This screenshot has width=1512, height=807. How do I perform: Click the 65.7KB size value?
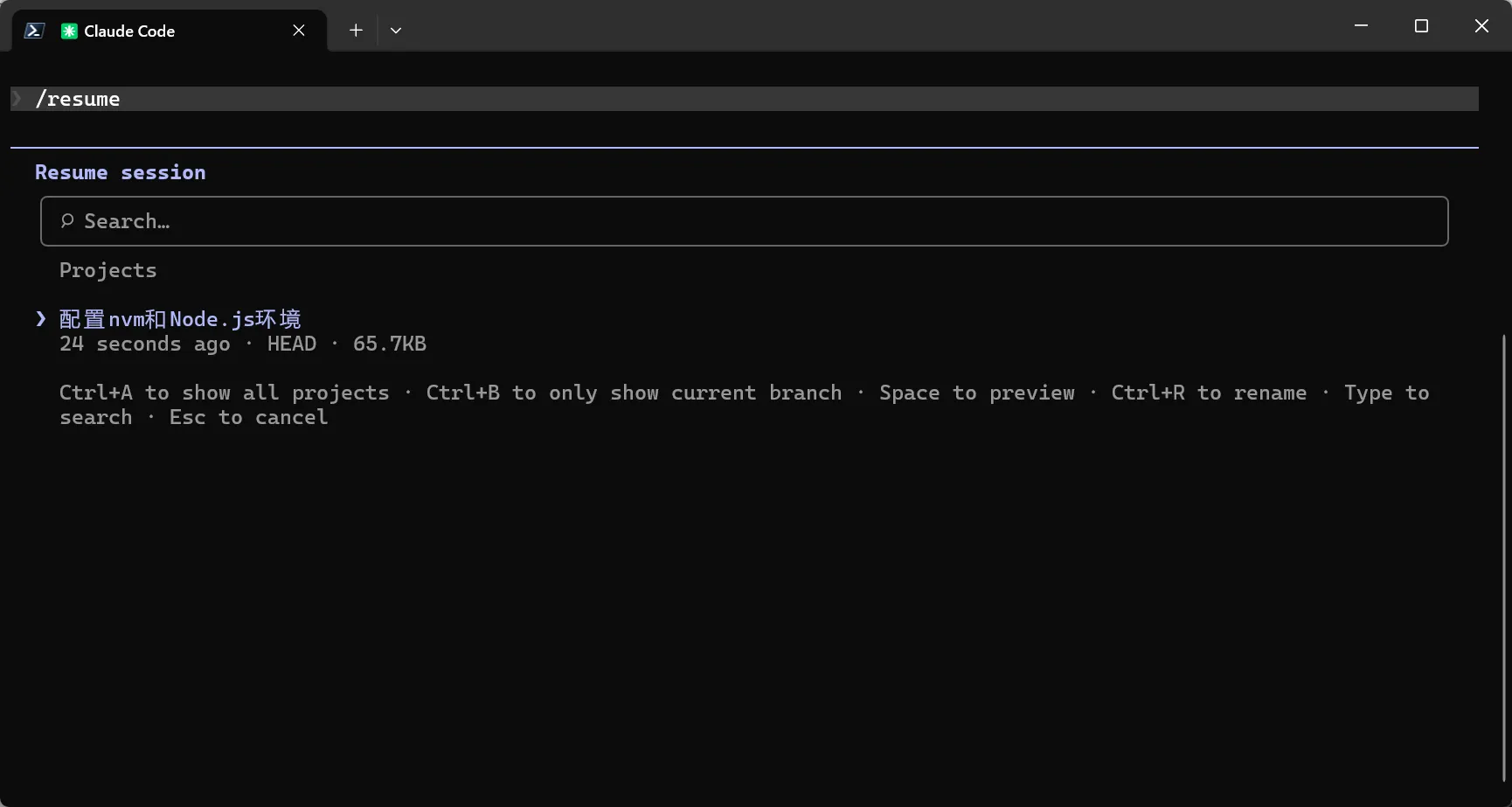click(x=390, y=344)
